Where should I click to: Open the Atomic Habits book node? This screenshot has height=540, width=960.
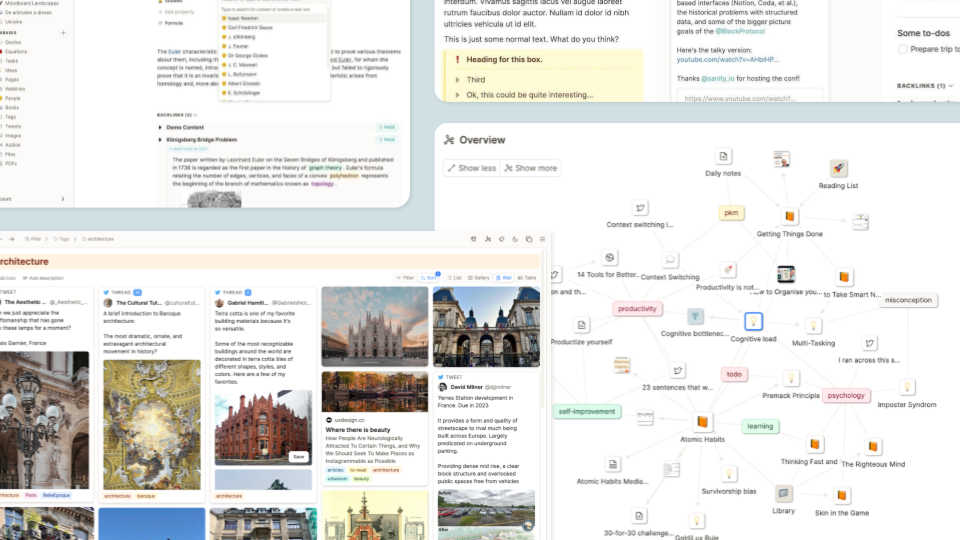(703, 423)
